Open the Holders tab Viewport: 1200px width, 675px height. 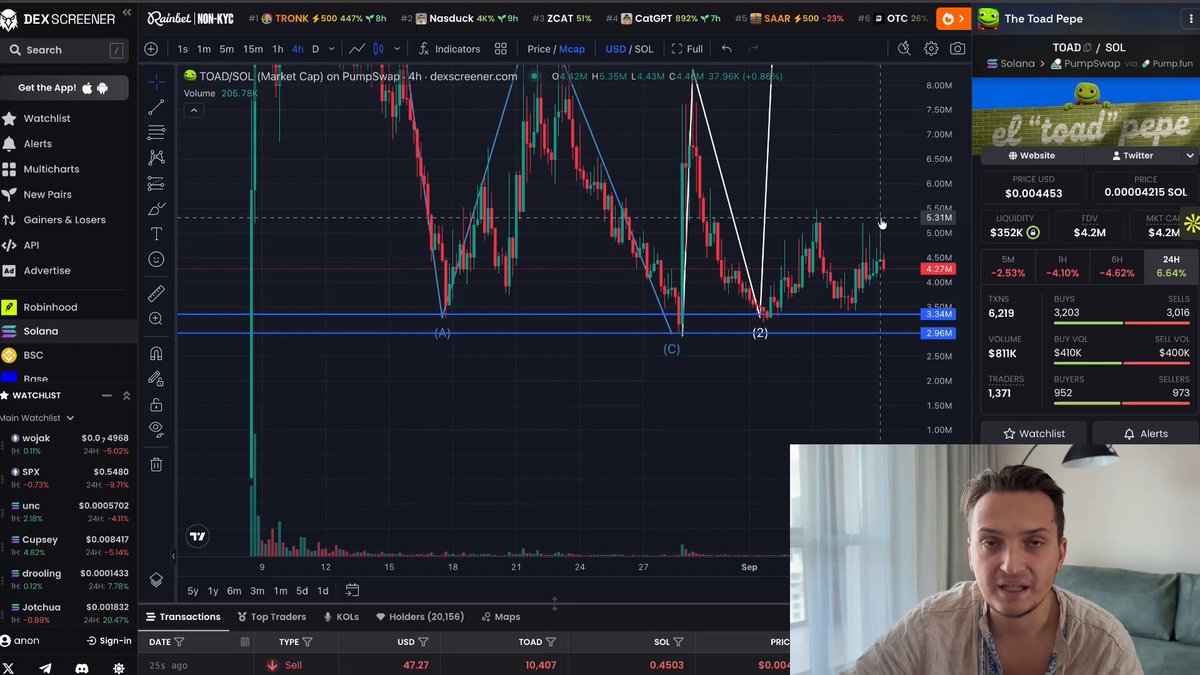click(x=420, y=617)
